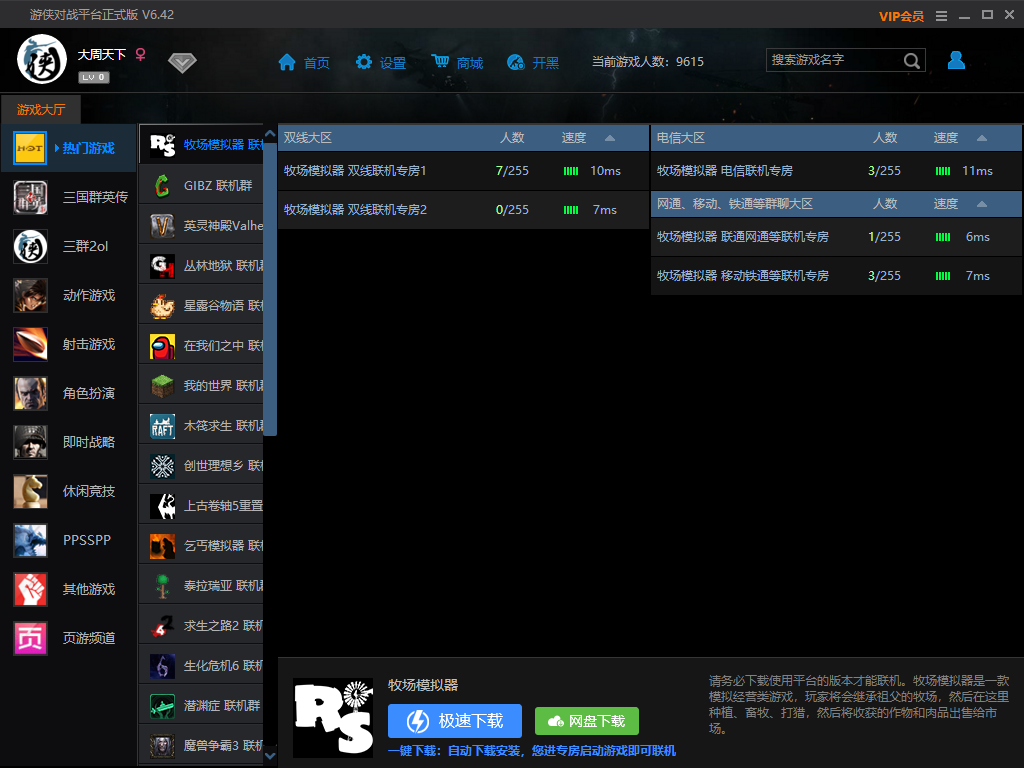Select the 角色扮演 category icon
The image size is (1024, 768).
click(30, 393)
